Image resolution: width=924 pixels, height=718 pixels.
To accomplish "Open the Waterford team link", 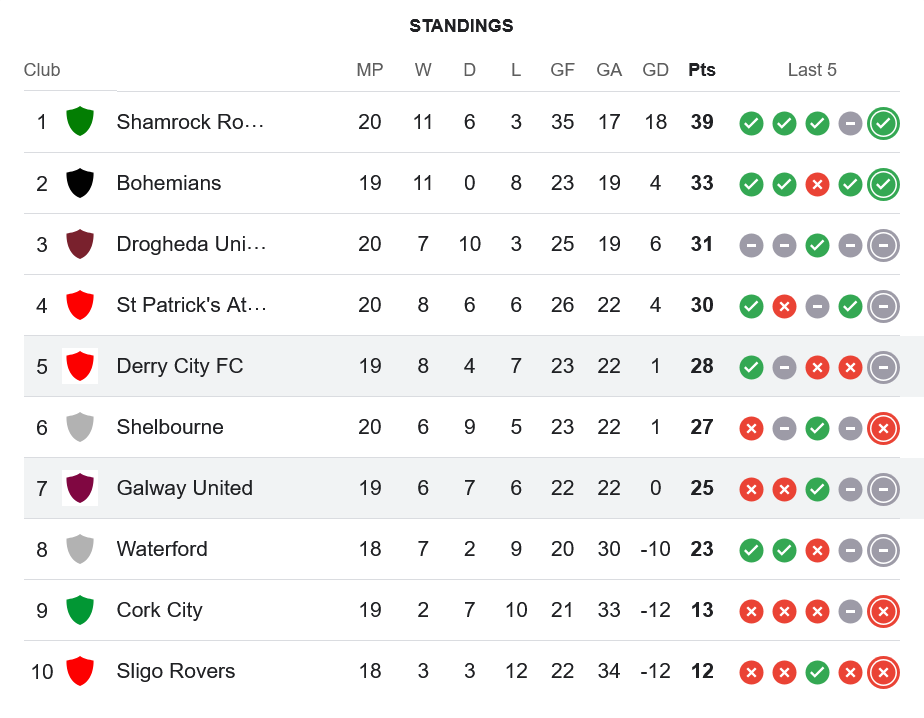I will 162,549.
